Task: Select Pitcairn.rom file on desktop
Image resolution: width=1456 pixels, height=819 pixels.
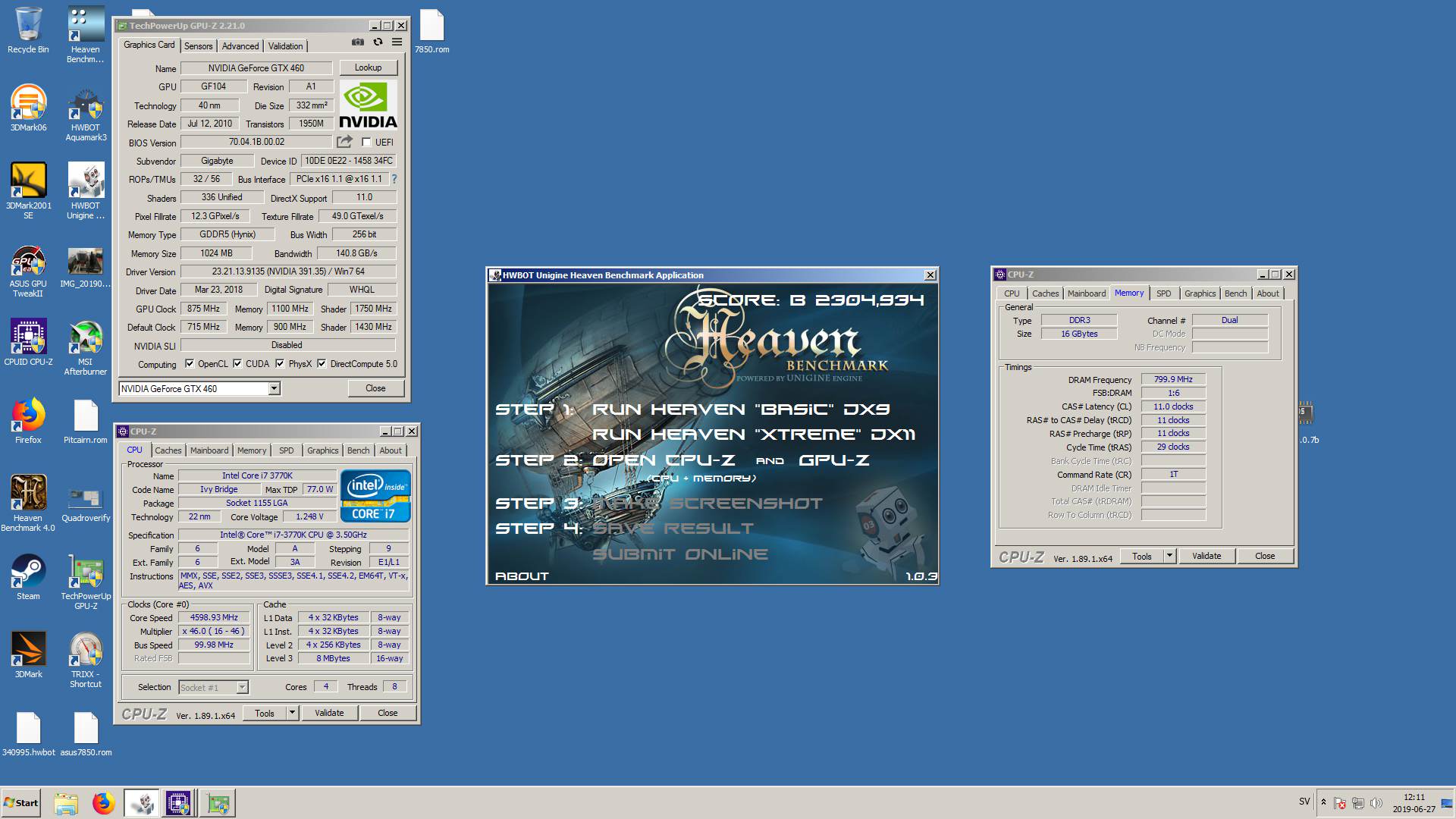Action: coord(86,421)
